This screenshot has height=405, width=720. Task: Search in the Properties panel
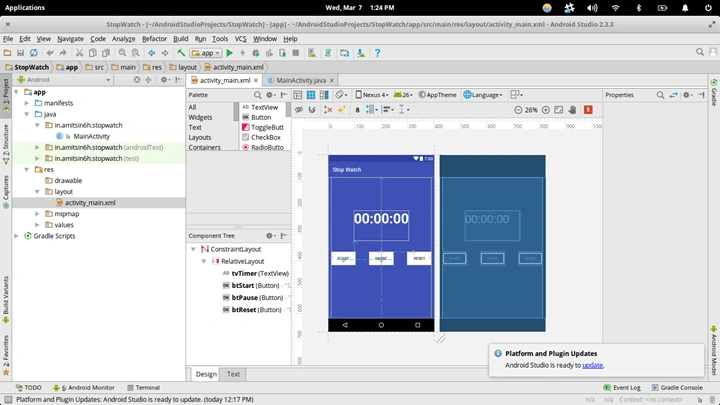(660, 95)
